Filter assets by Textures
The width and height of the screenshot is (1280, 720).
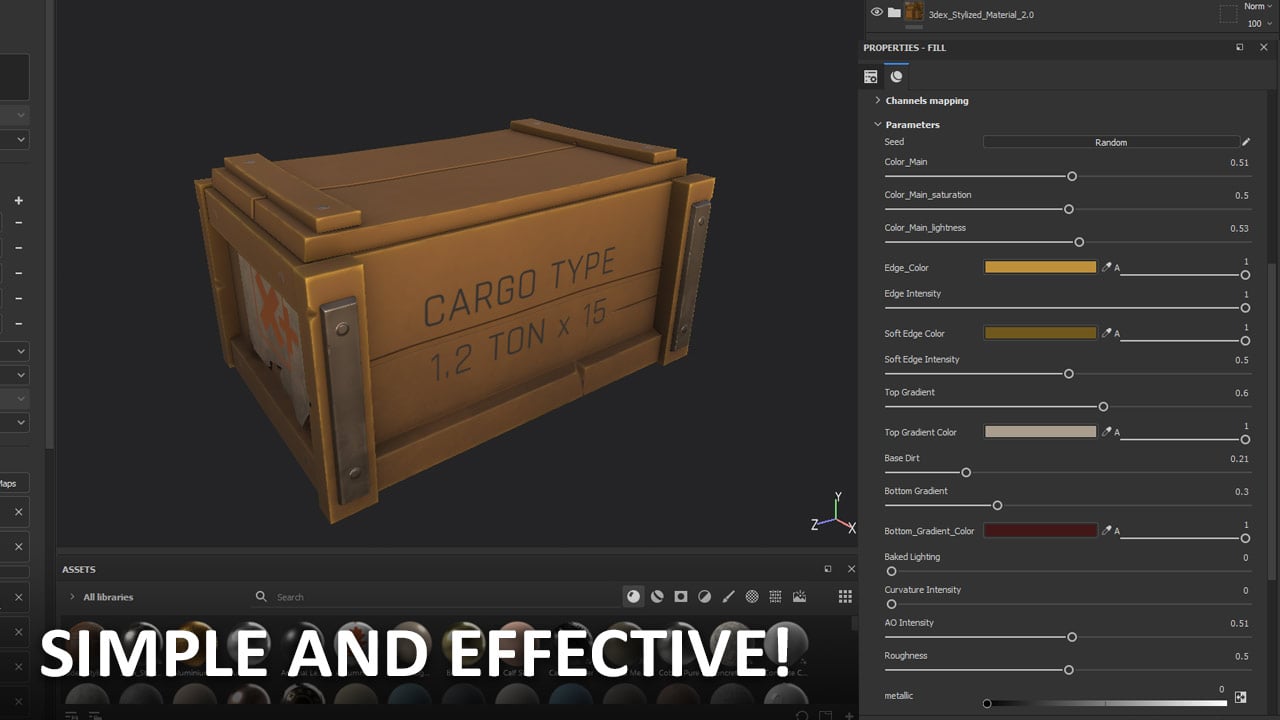tap(775, 596)
